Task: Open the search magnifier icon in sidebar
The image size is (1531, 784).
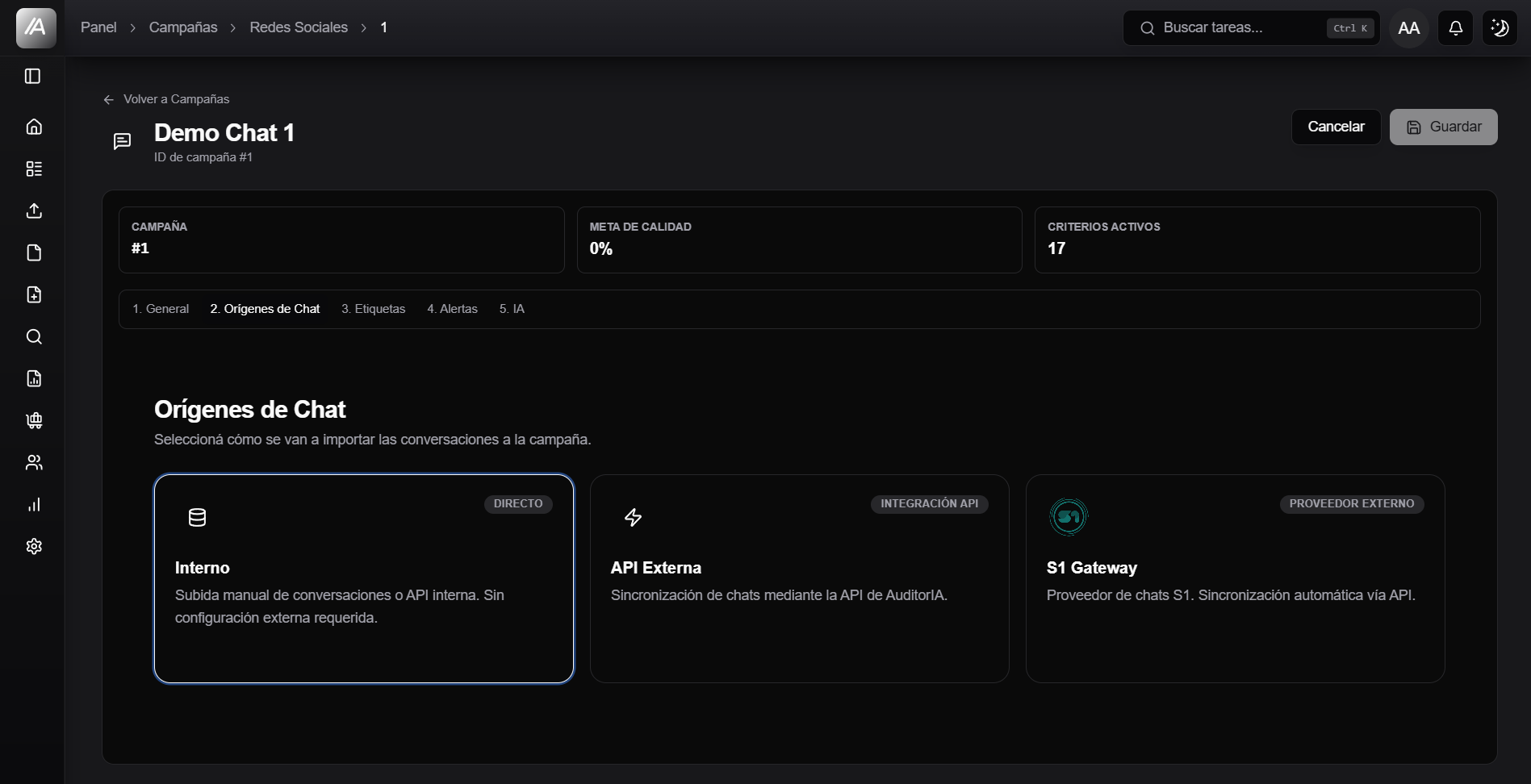Action: tap(34, 336)
